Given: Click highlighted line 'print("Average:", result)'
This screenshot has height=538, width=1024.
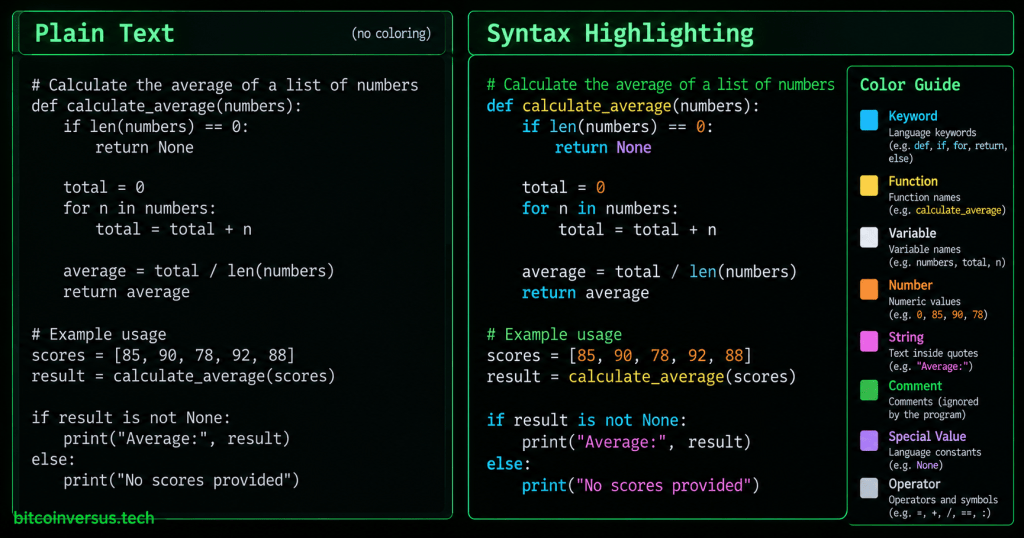Looking at the screenshot, I should [636, 442].
